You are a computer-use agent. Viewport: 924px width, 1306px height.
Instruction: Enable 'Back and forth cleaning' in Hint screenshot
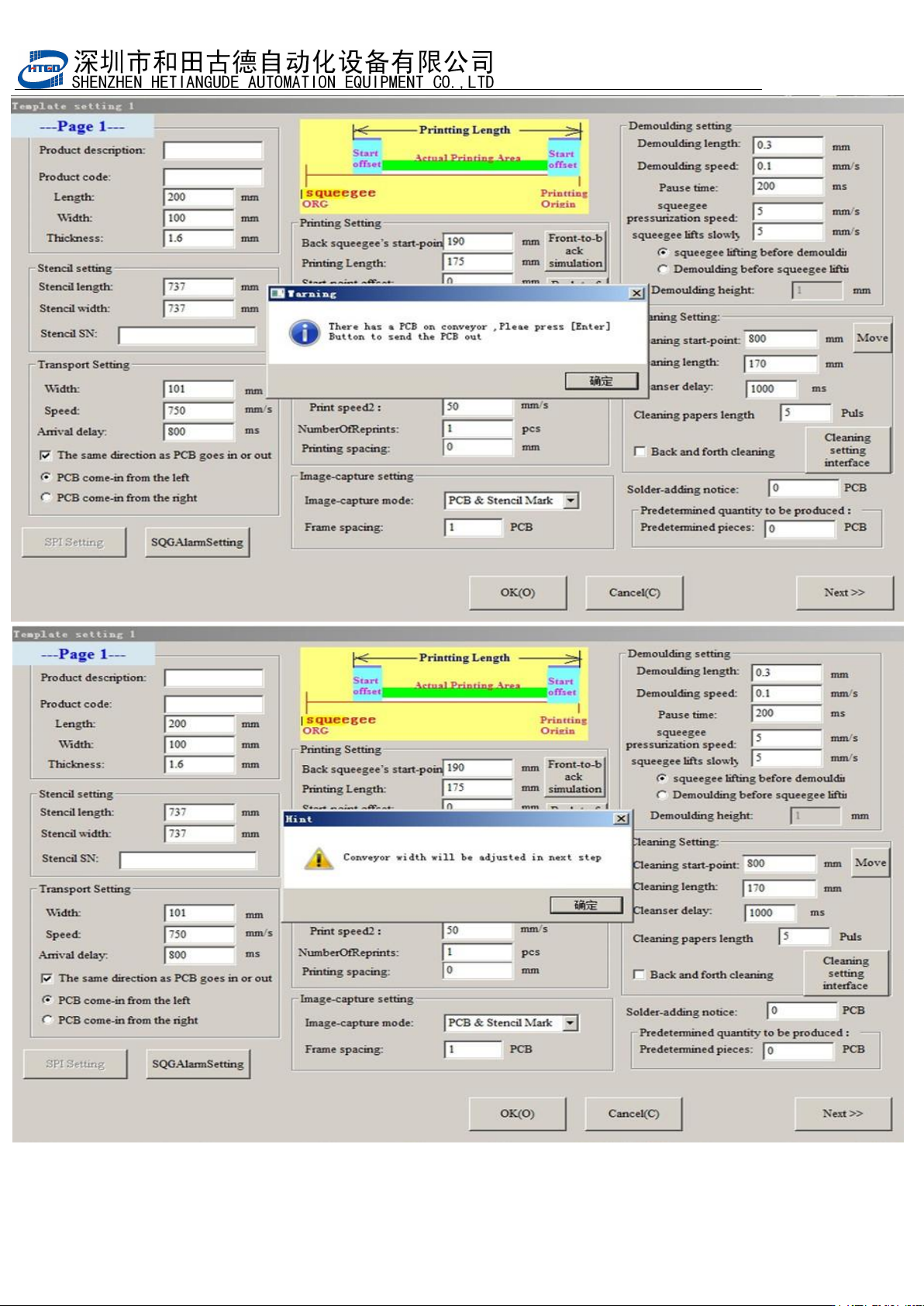tap(639, 974)
